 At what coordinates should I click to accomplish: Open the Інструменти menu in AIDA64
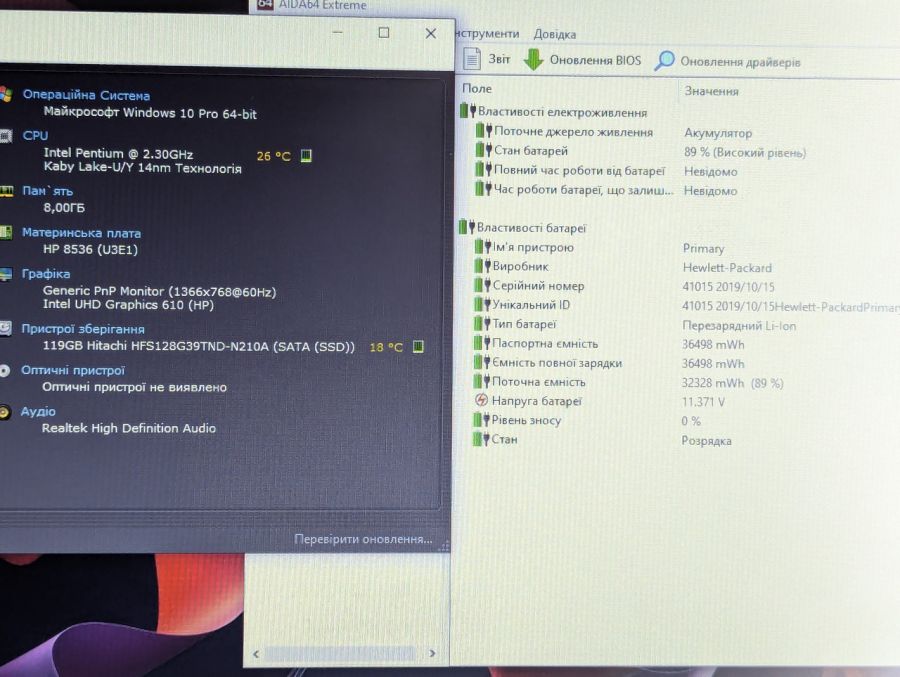[x=487, y=34]
